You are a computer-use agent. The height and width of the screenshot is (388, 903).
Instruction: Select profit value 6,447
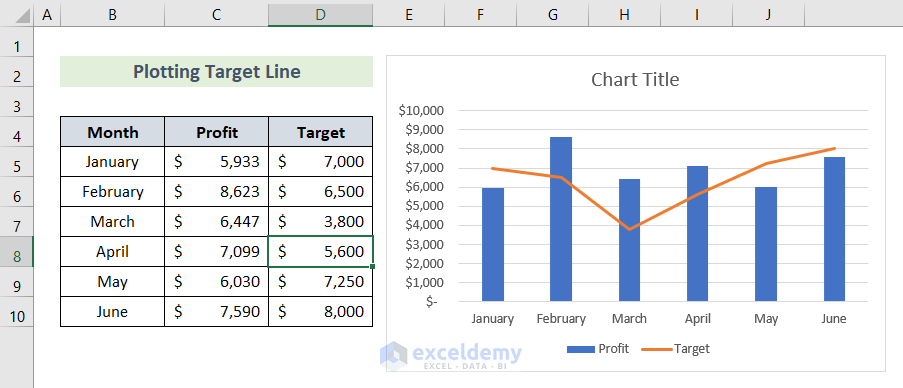tap(217, 222)
